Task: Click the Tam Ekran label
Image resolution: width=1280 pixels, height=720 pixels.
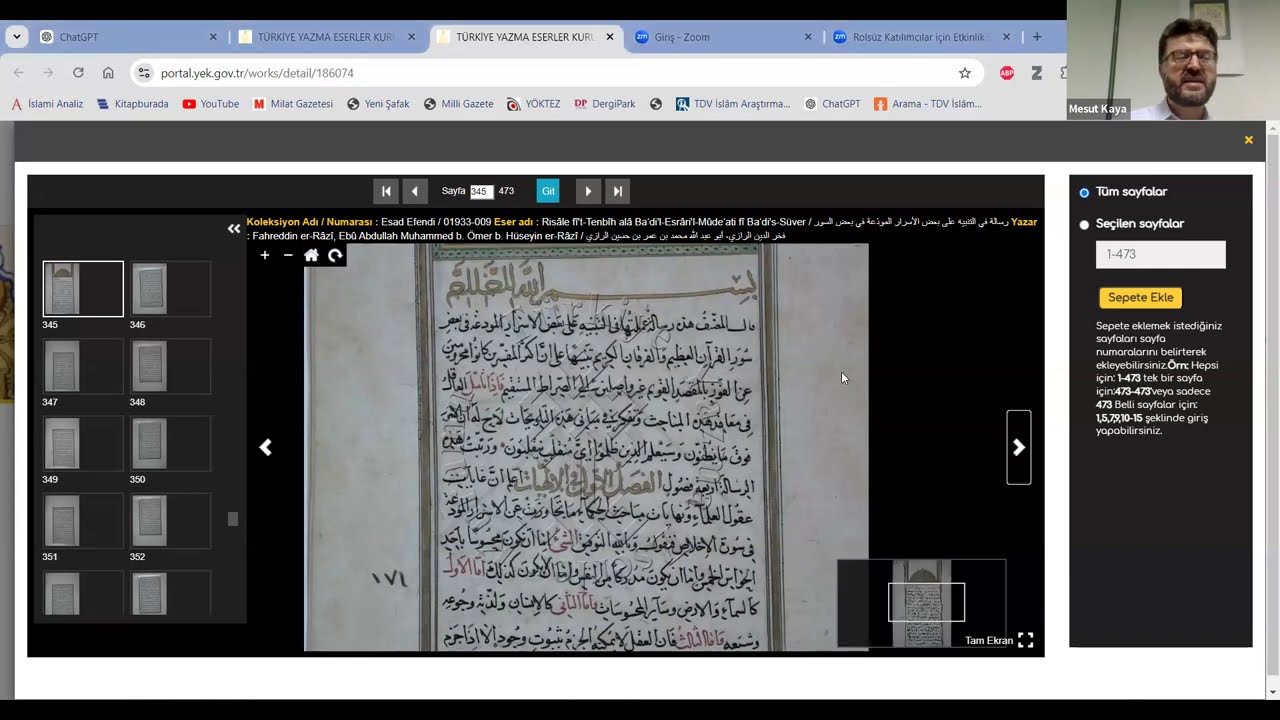Action: pos(988,641)
